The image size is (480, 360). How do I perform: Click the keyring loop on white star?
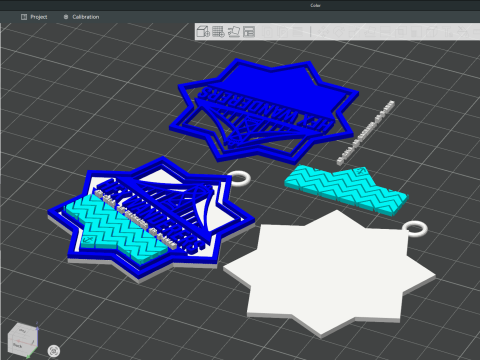pyautogui.click(x=415, y=229)
